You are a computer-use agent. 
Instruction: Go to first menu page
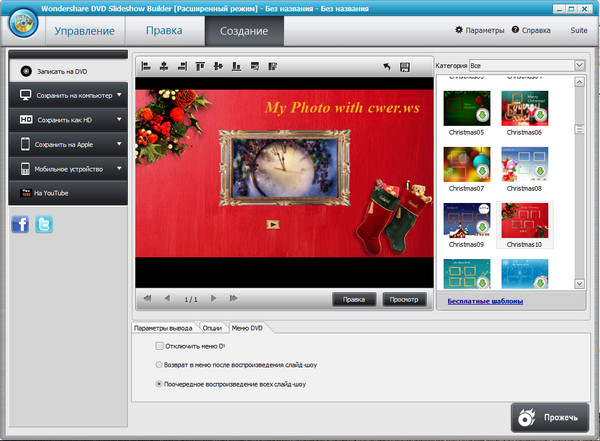click(x=147, y=298)
